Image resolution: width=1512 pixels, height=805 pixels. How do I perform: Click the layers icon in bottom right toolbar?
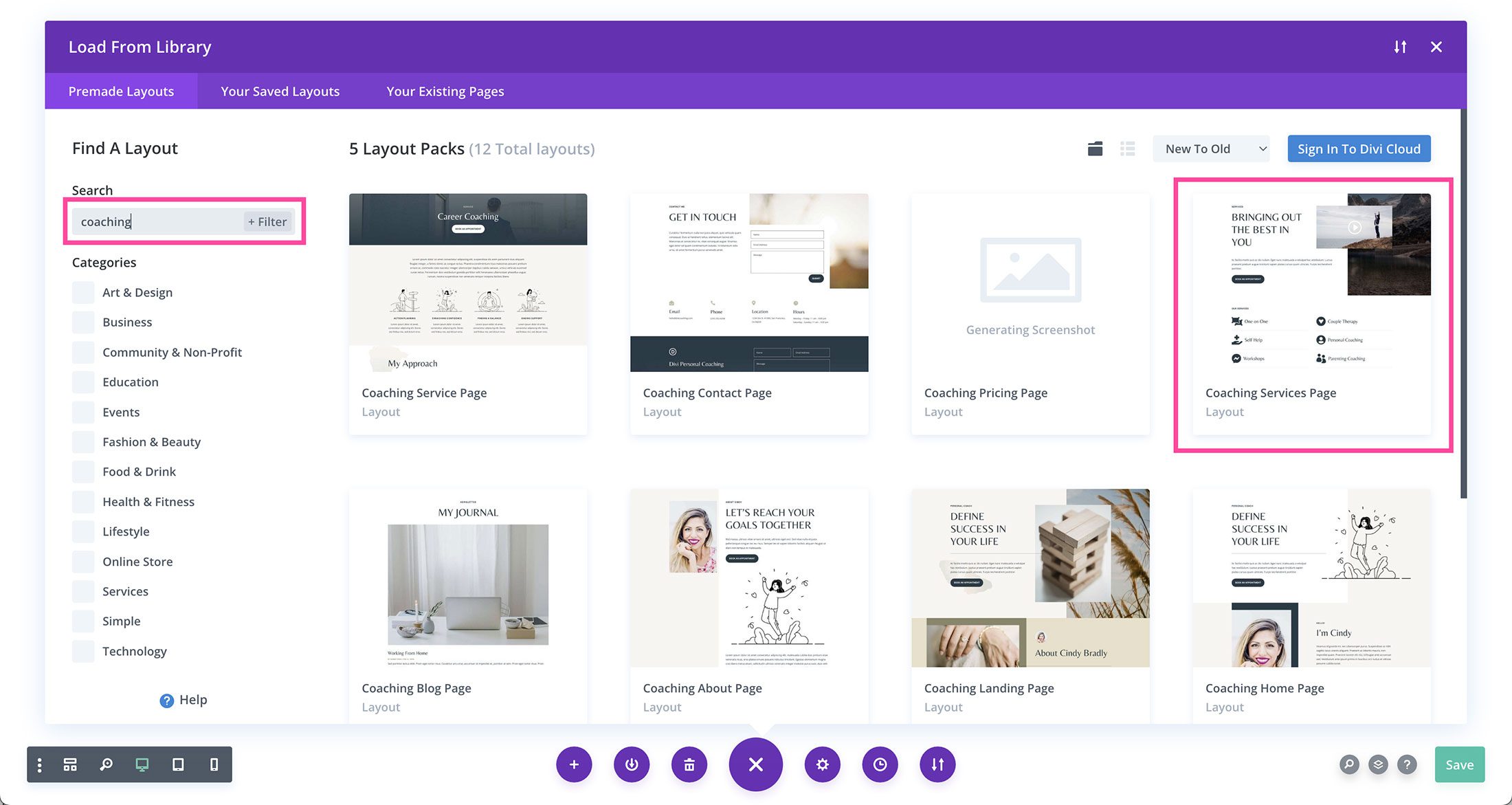(x=1378, y=764)
